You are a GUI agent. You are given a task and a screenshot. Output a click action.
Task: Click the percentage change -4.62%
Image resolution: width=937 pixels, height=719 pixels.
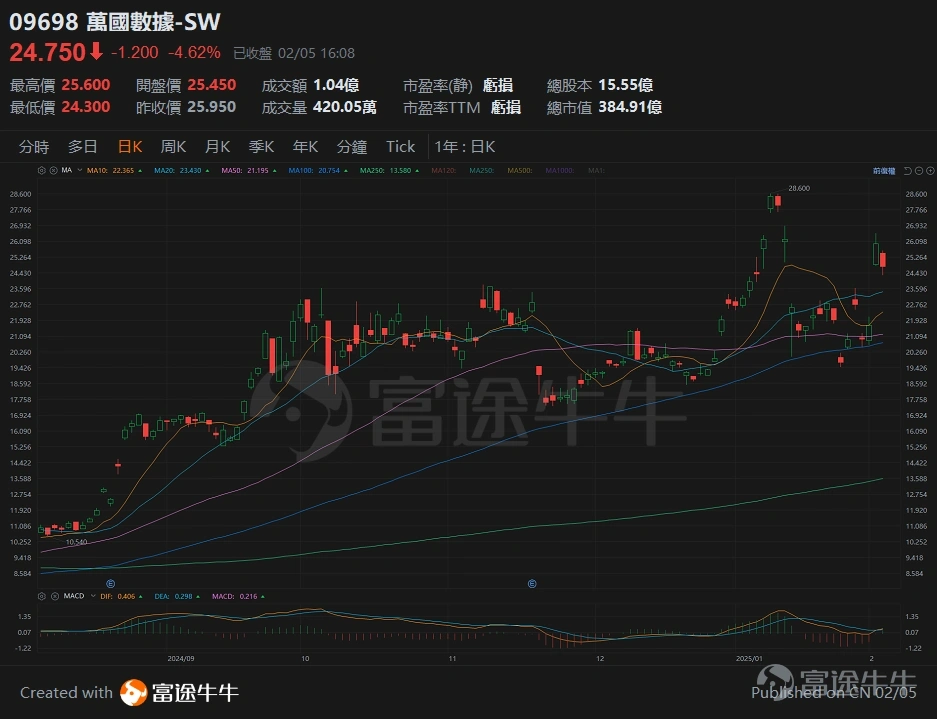[194, 53]
